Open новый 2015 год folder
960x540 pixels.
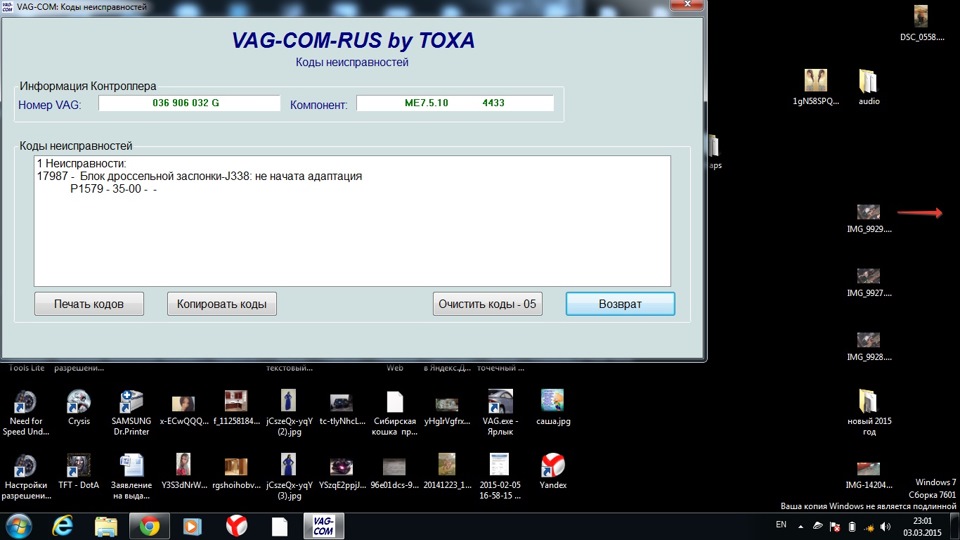pyautogui.click(x=869, y=413)
